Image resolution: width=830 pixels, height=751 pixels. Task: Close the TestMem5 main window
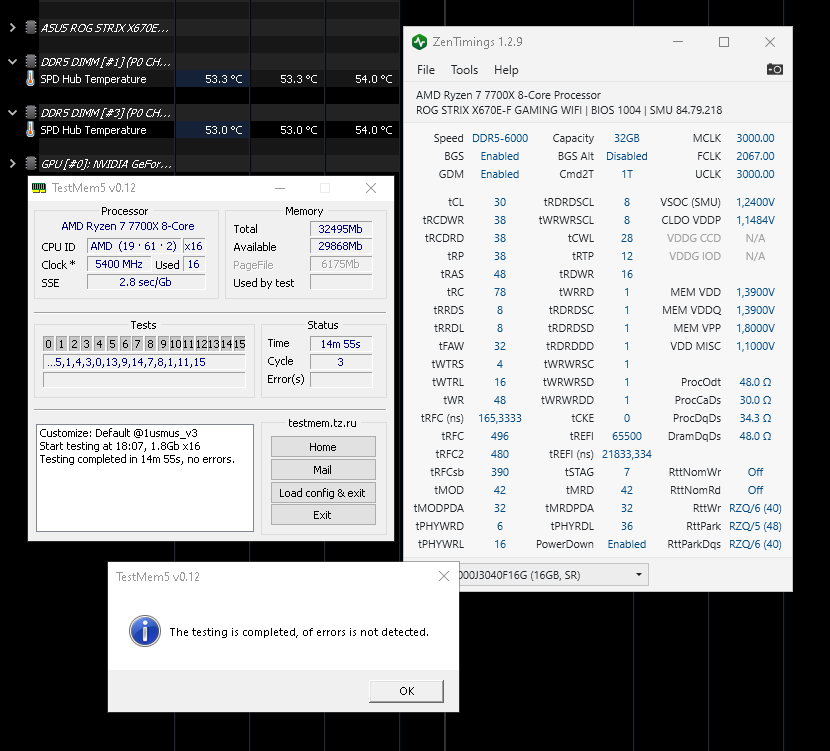point(371,188)
